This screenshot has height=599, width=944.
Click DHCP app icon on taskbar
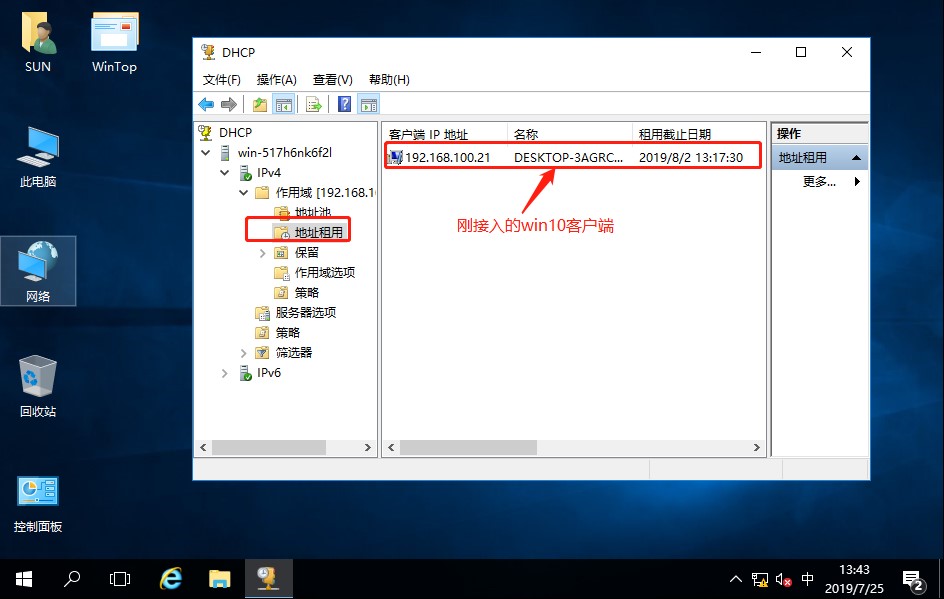coord(269,579)
